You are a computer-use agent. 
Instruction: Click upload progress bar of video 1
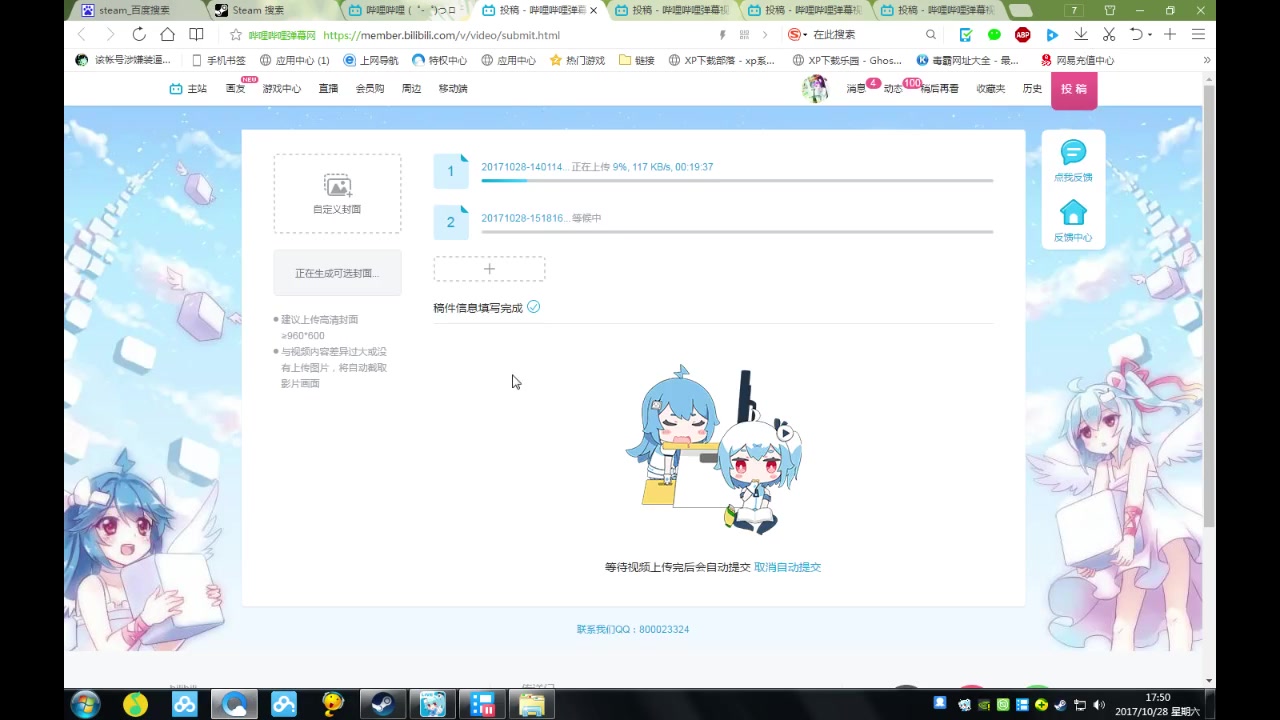(x=737, y=181)
